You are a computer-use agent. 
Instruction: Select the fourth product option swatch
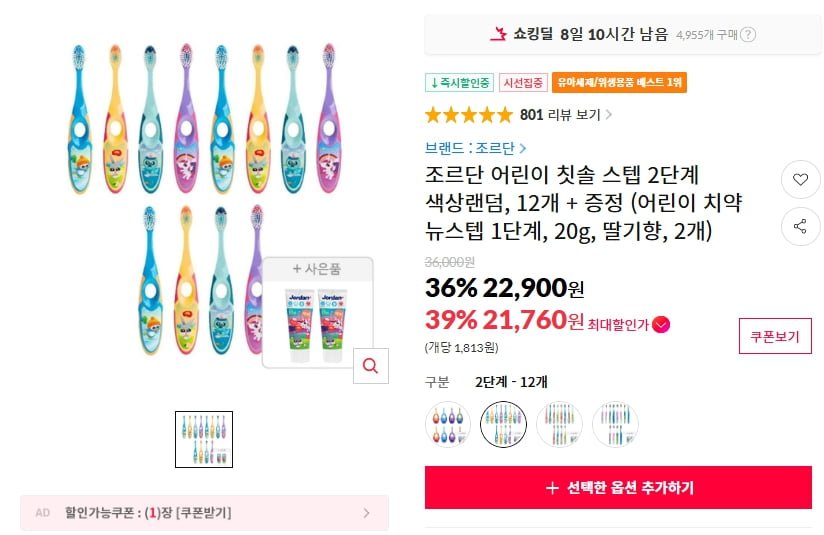(x=615, y=423)
